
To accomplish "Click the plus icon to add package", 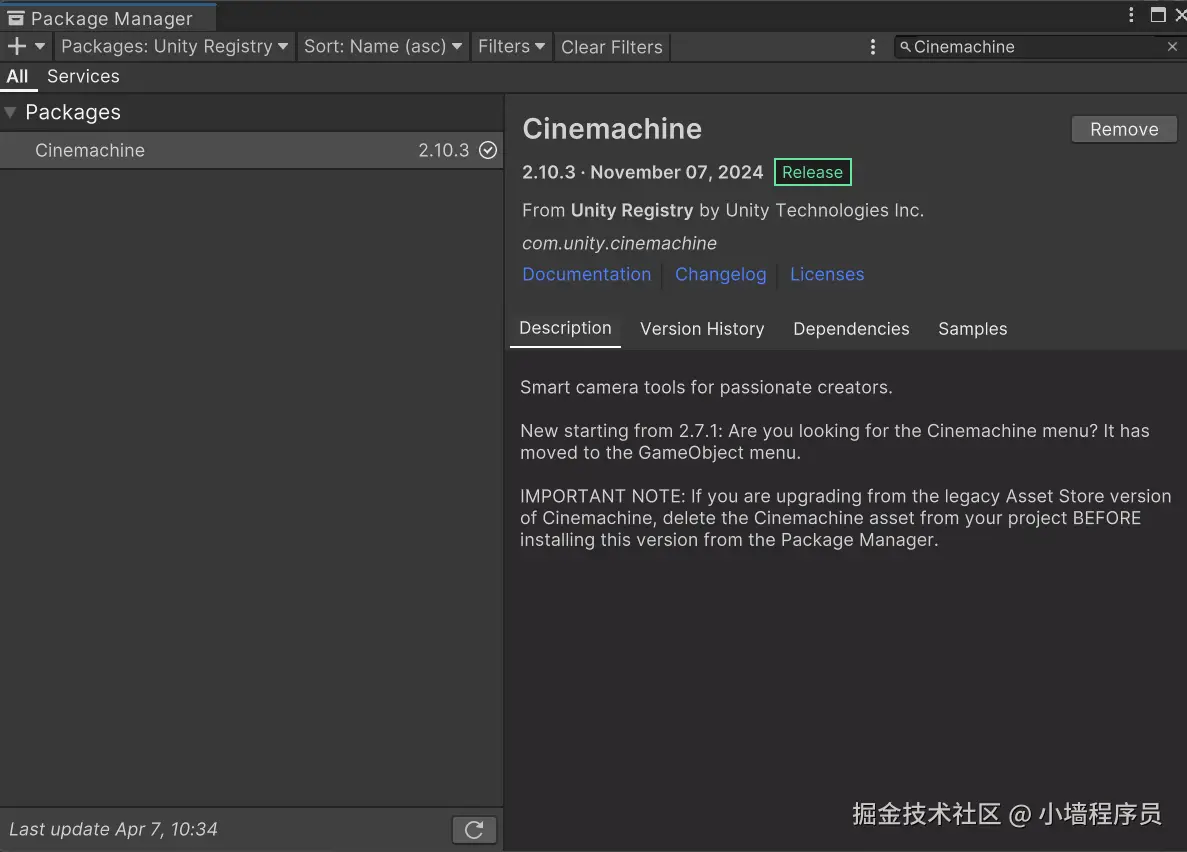I will point(17,46).
